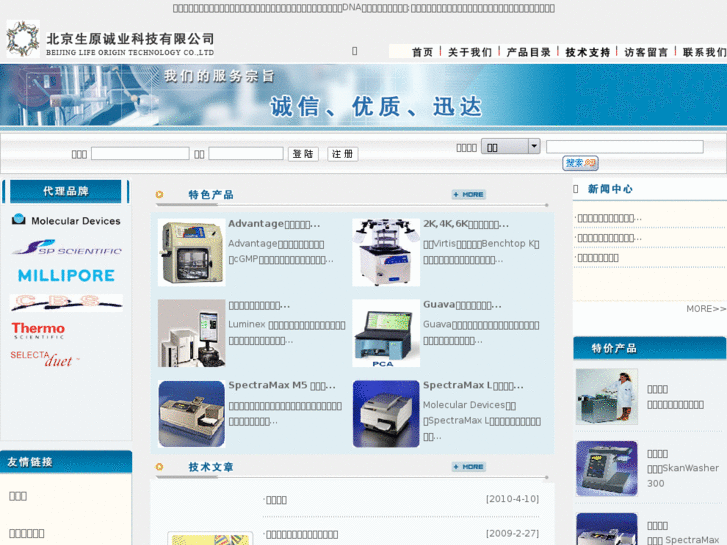Image resolution: width=727 pixels, height=545 pixels.
Task: Click MORE>> link in news center
Action: [x=706, y=309]
